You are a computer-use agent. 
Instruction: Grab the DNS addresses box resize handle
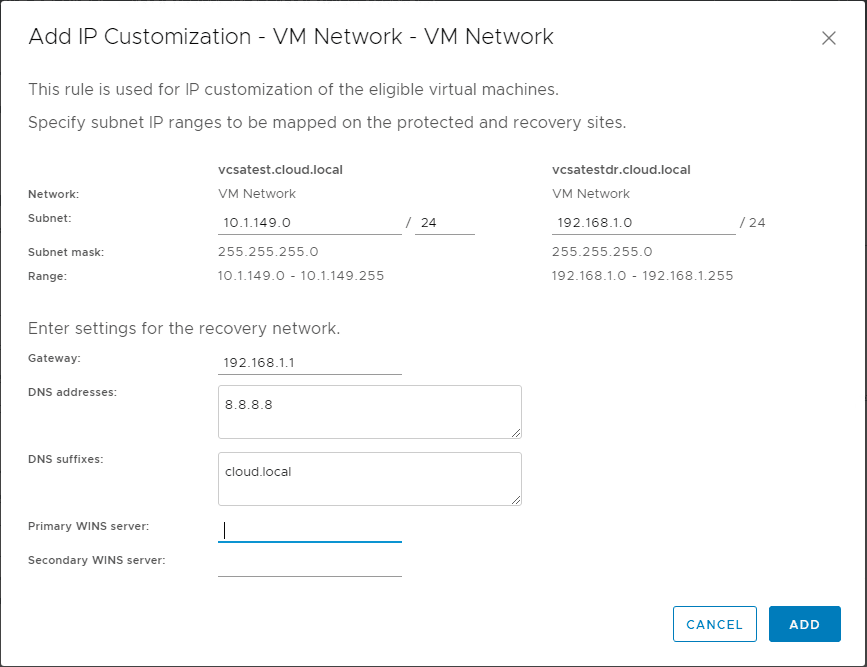tap(517, 433)
